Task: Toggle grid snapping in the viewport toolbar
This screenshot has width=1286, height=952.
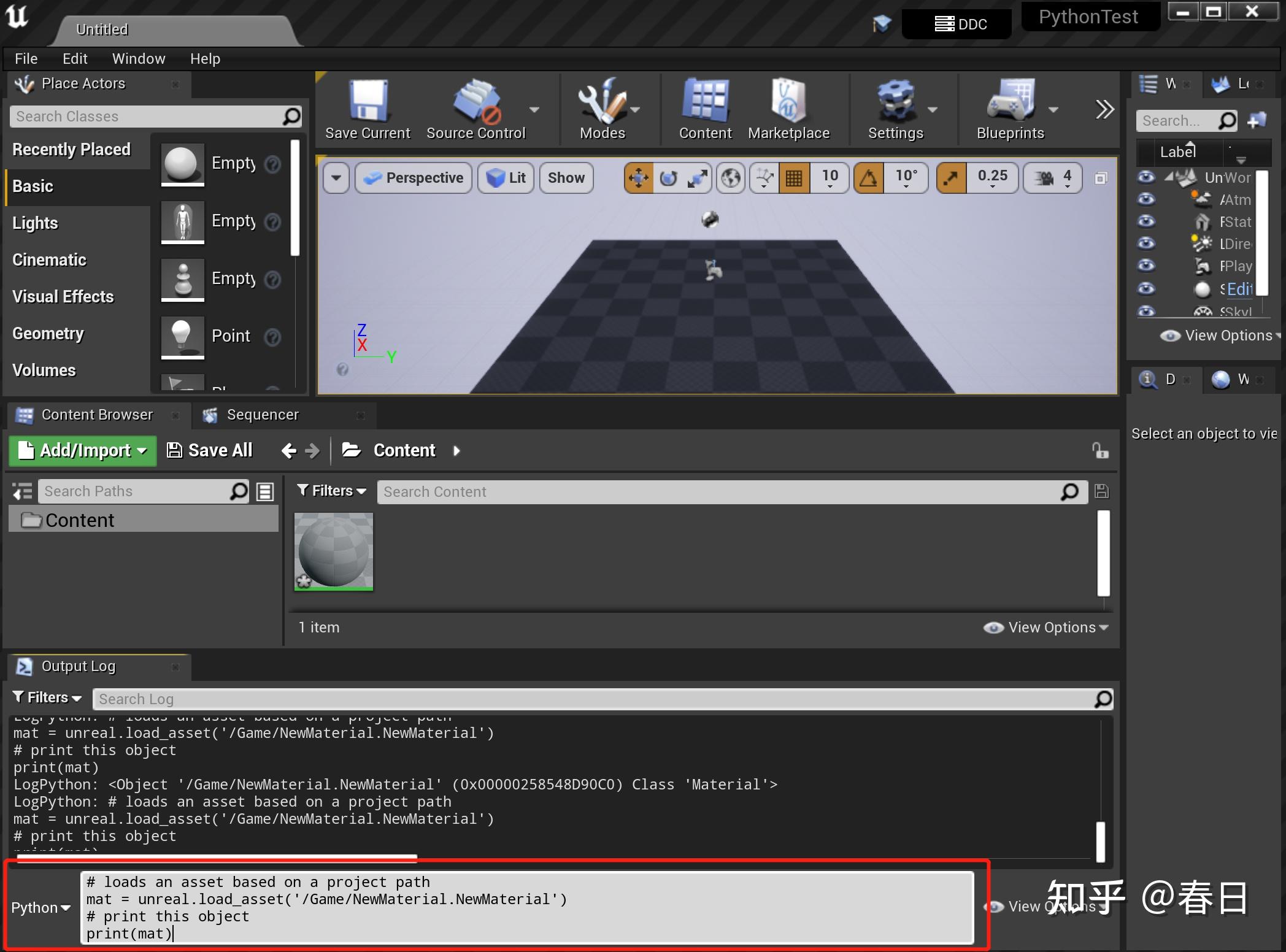Action: 794,178
